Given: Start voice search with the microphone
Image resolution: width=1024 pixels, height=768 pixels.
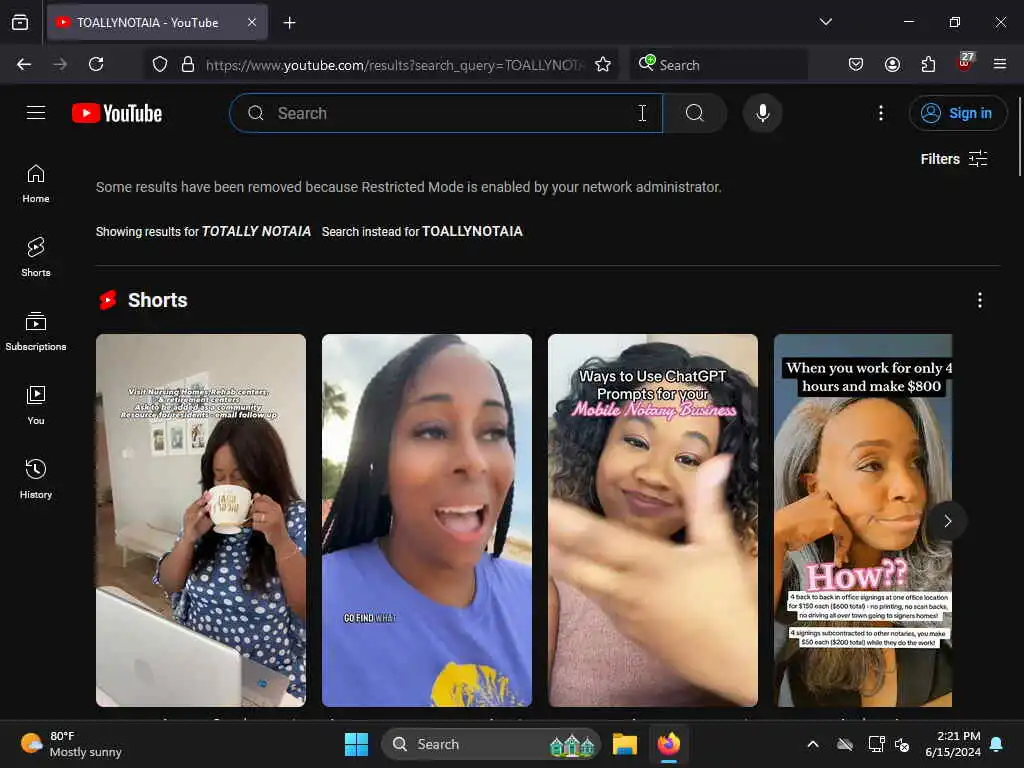Looking at the screenshot, I should pyautogui.click(x=762, y=113).
